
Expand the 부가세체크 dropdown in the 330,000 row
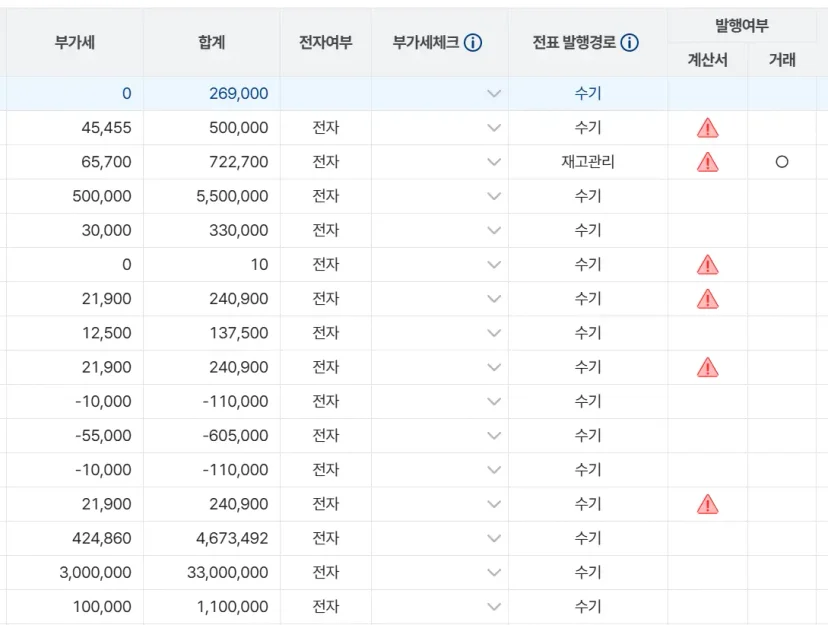coord(494,230)
